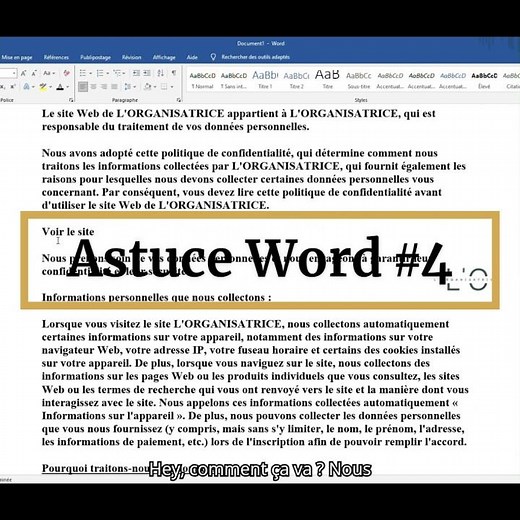The height and width of the screenshot is (520, 520).
Task: Open the Police dialog launcher
Action: tap(71, 100)
